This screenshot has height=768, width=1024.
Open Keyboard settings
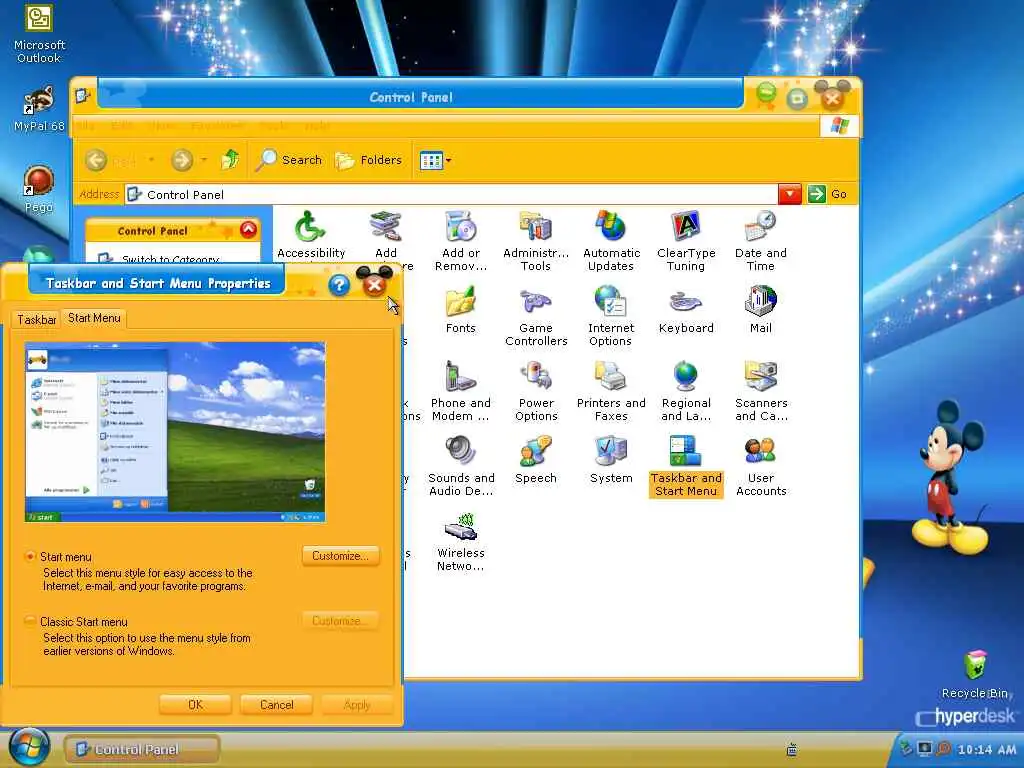pyautogui.click(x=686, y=310)
